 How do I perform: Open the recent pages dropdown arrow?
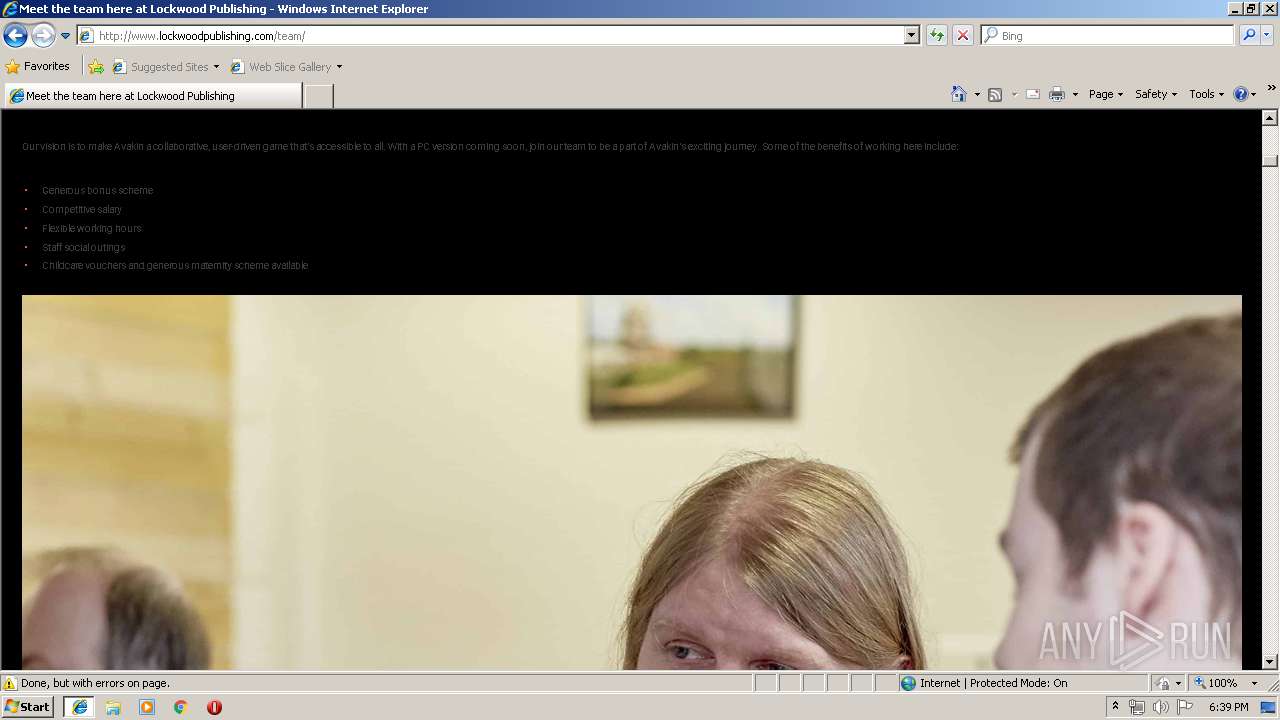[x=66, y=36]
